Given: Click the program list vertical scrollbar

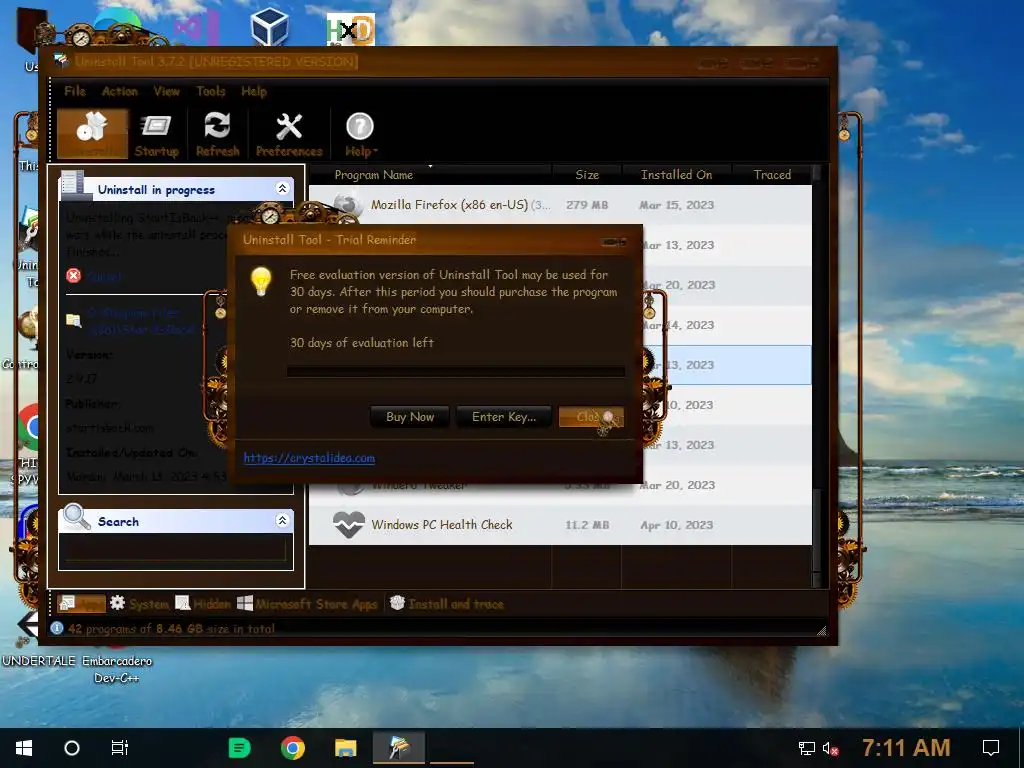Looking at the screenshot, I should [x=816, y=376].
